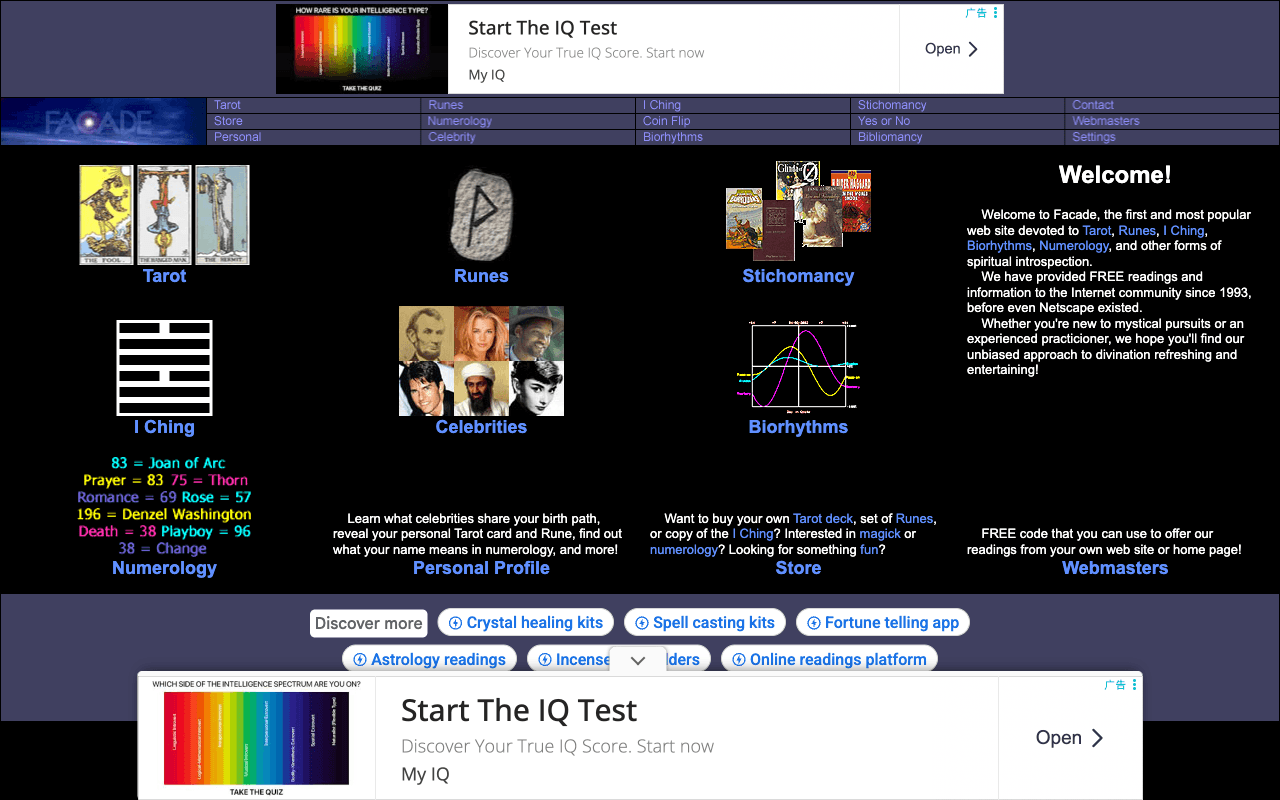This screenshot has width=1280, height=800.
Task: Click the Numerology colorful numbers image
Action: coord(164,506)
